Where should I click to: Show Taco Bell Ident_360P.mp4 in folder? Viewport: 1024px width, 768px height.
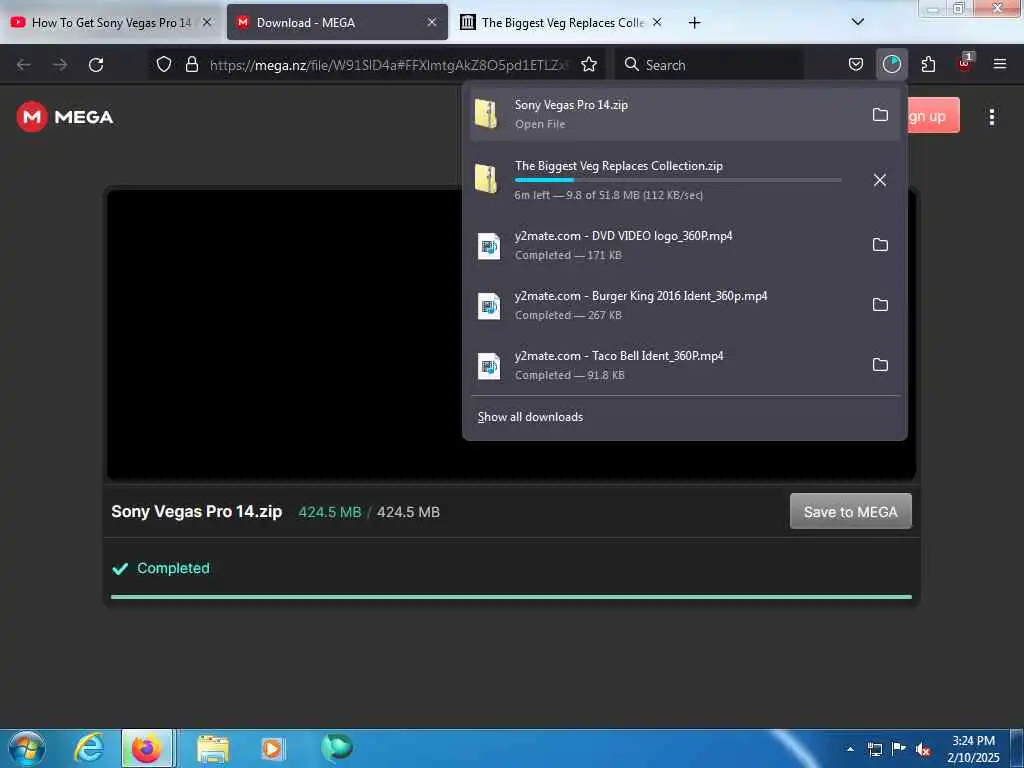pyautogui.click(x=880, y=365)
